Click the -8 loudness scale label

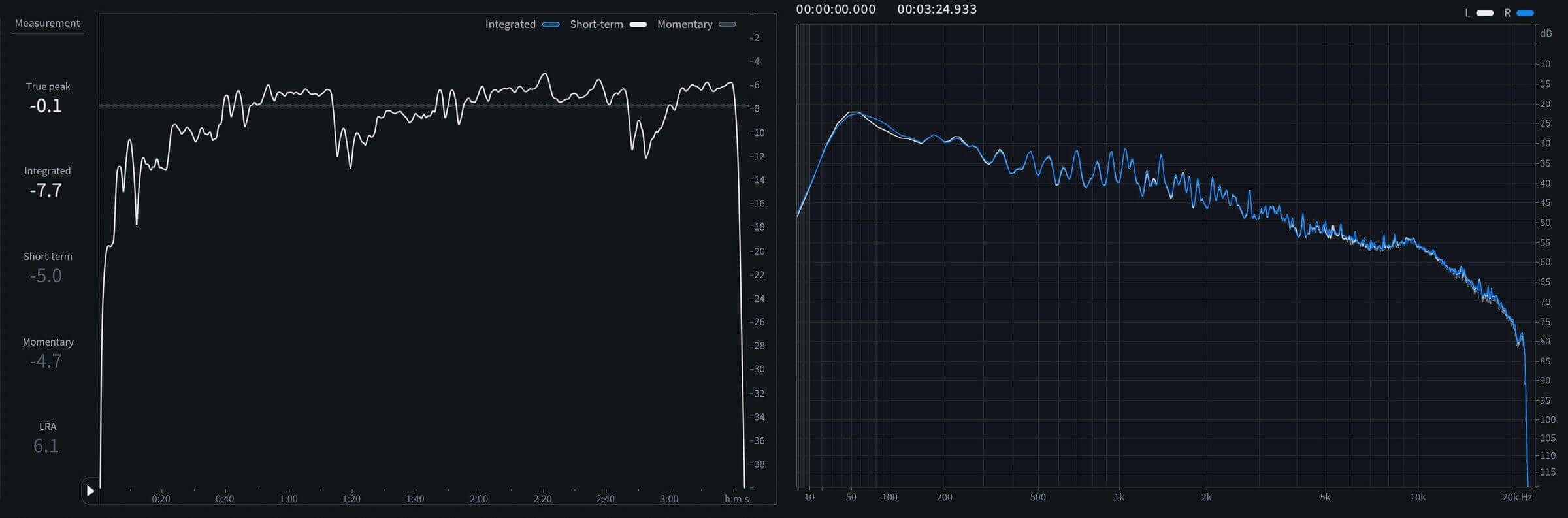click(755, 108)
